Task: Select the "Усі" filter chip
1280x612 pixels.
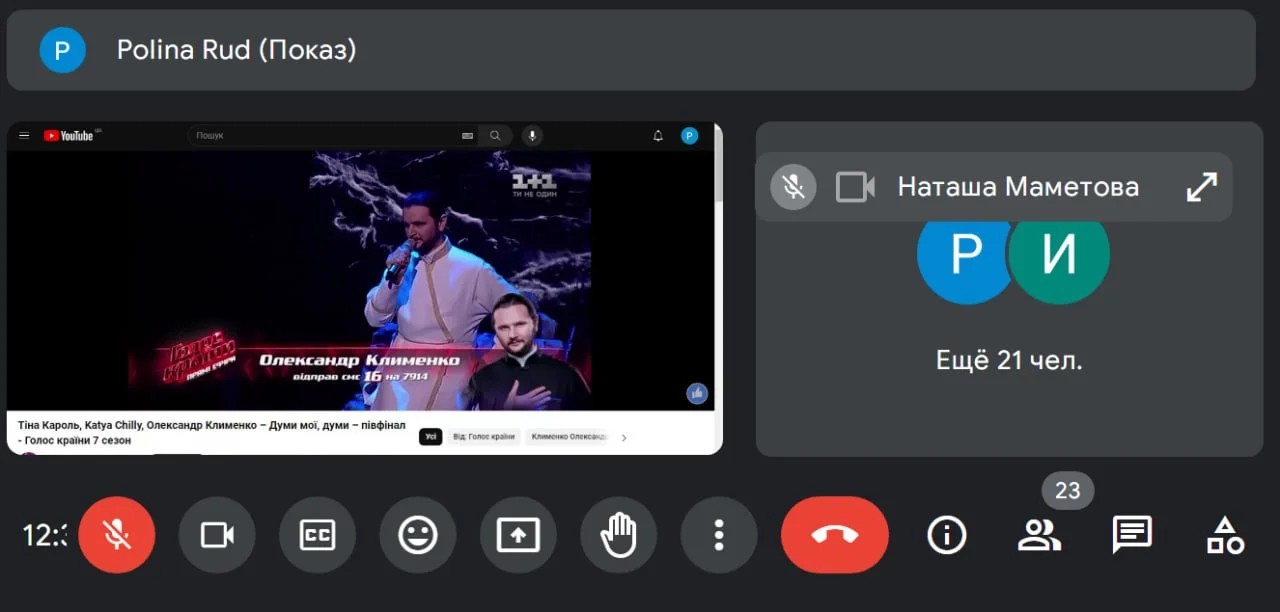Action: click(430, 437)
